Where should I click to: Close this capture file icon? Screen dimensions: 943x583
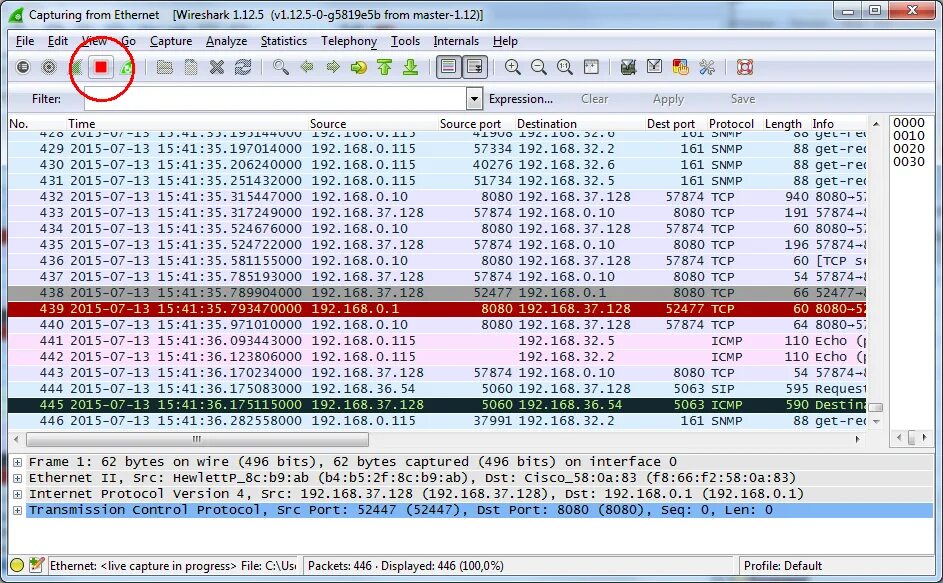217,67
